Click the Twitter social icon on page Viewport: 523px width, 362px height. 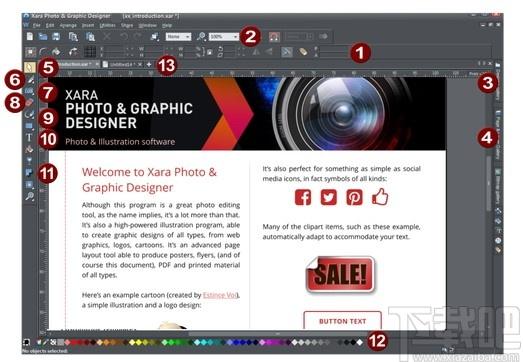[329, 197]
